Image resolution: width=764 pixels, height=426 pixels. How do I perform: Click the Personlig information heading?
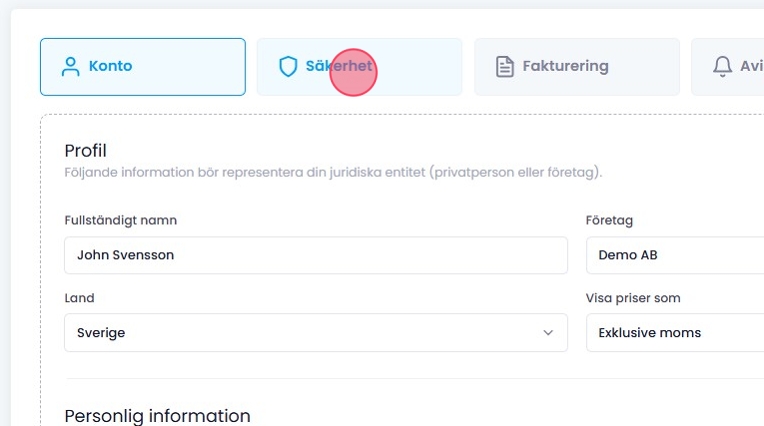(x=157, y=415)
